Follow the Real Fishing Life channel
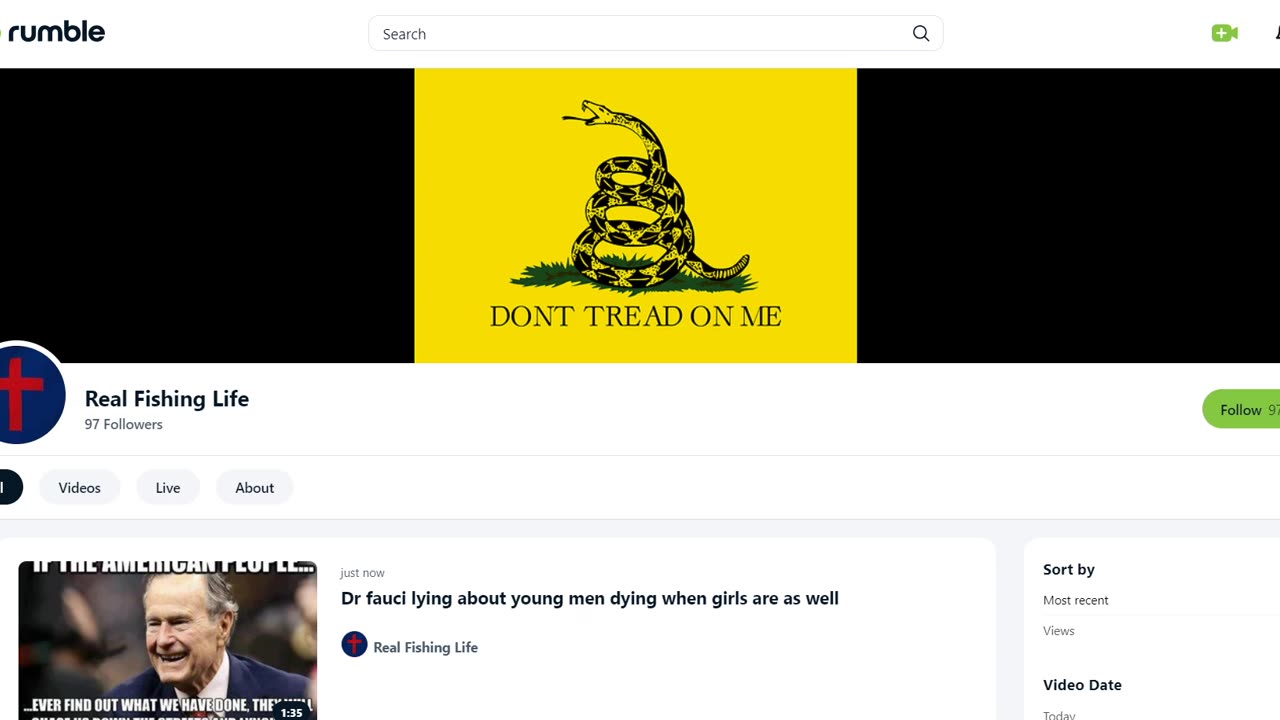Viewport: 1280px width, 720px height. click(x=1242, y=410)
